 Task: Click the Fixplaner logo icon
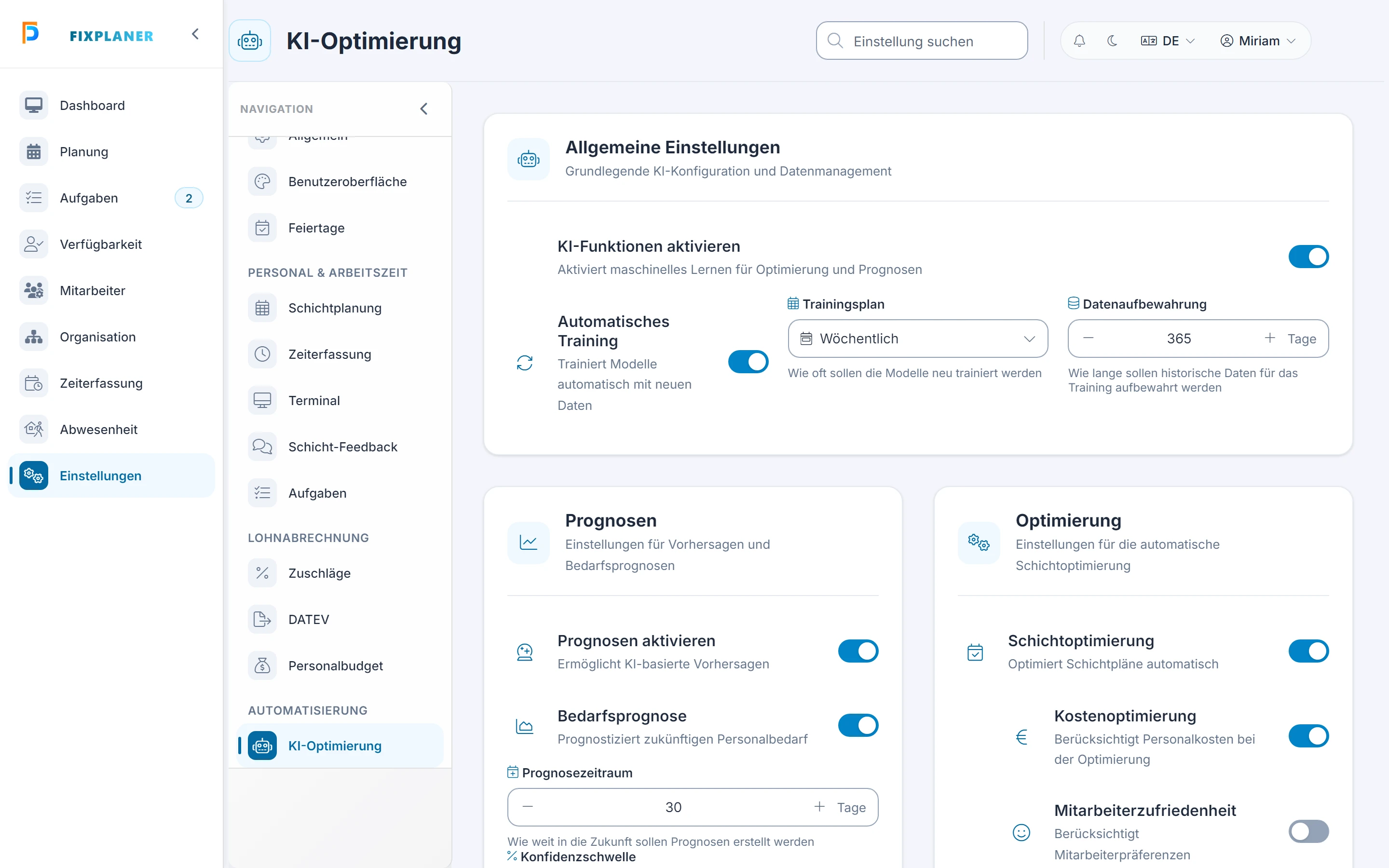[x=30, y=32]
